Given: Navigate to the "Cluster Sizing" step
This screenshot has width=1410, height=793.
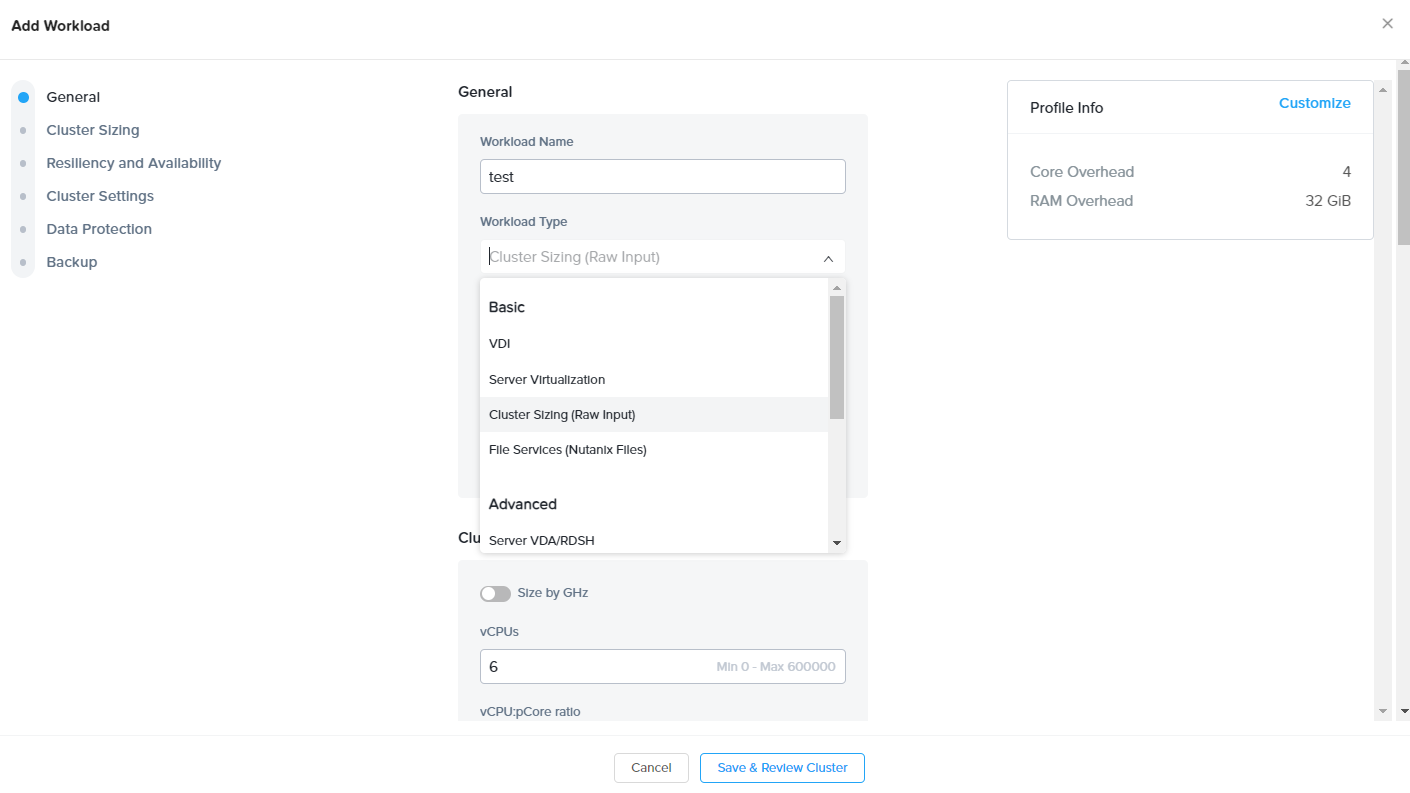Looking at the screenshot, I should 92,129.
